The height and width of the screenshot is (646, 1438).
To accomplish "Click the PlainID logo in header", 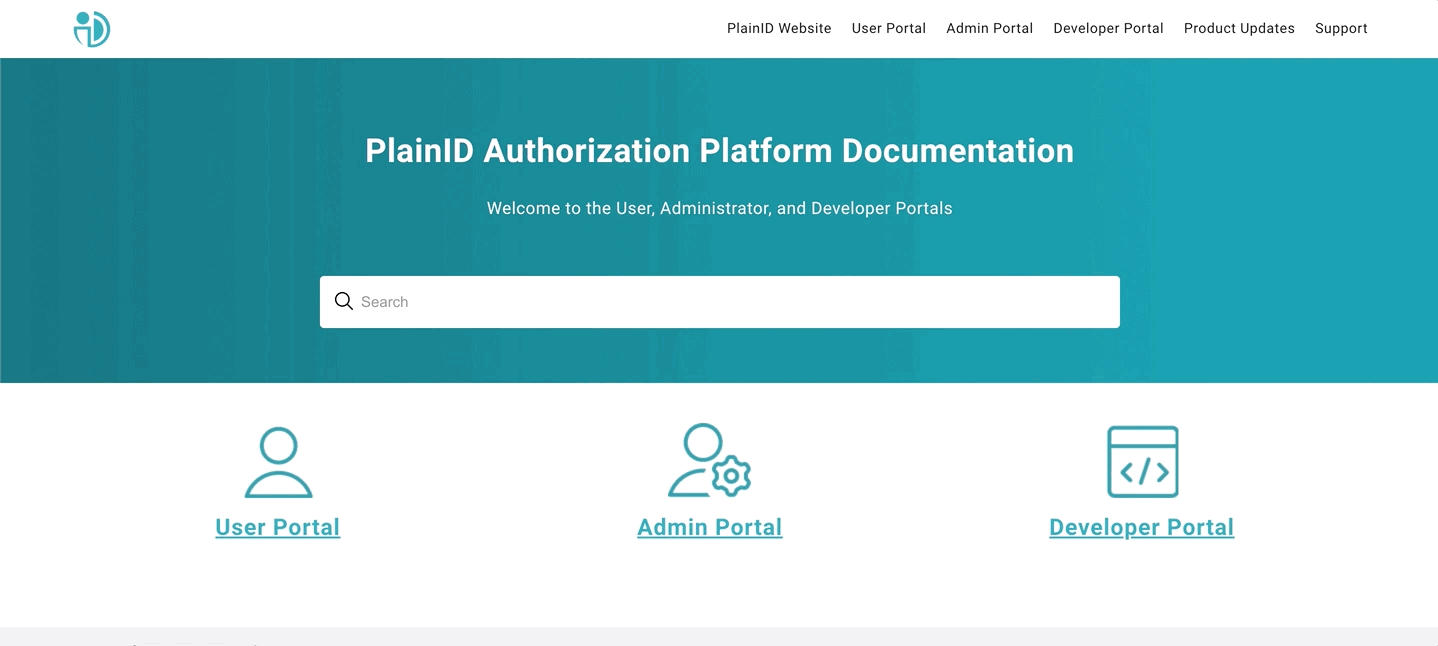I will (92, 29).
